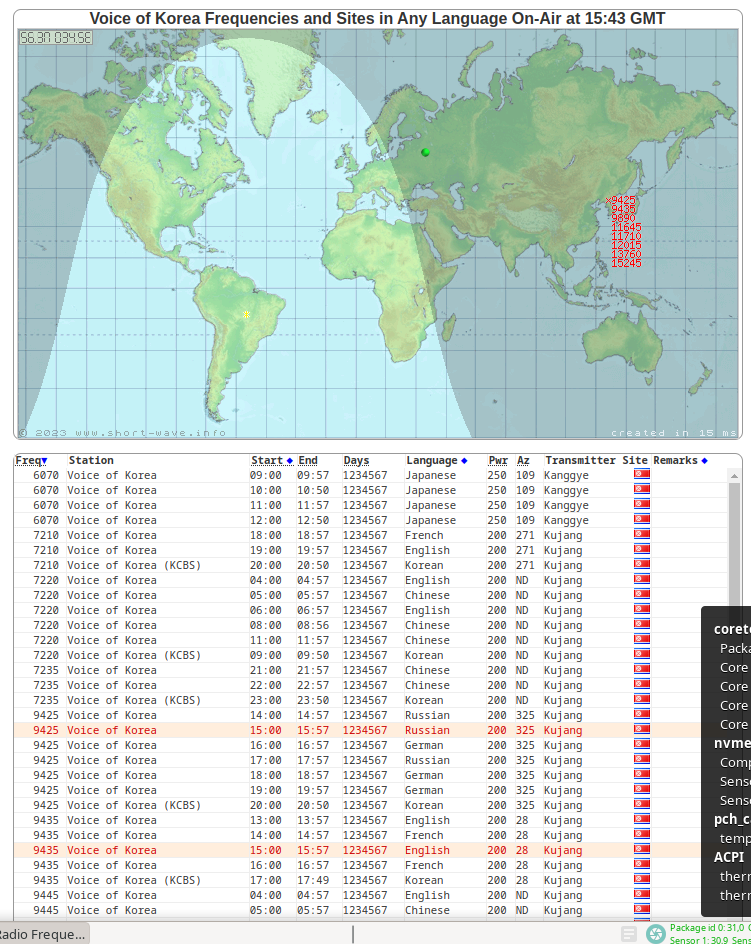Screen dimensions: 751x944
Task: Click the flag in the highlighted 9425 15:00 Russian row
Action: click(x=641, y=730)
